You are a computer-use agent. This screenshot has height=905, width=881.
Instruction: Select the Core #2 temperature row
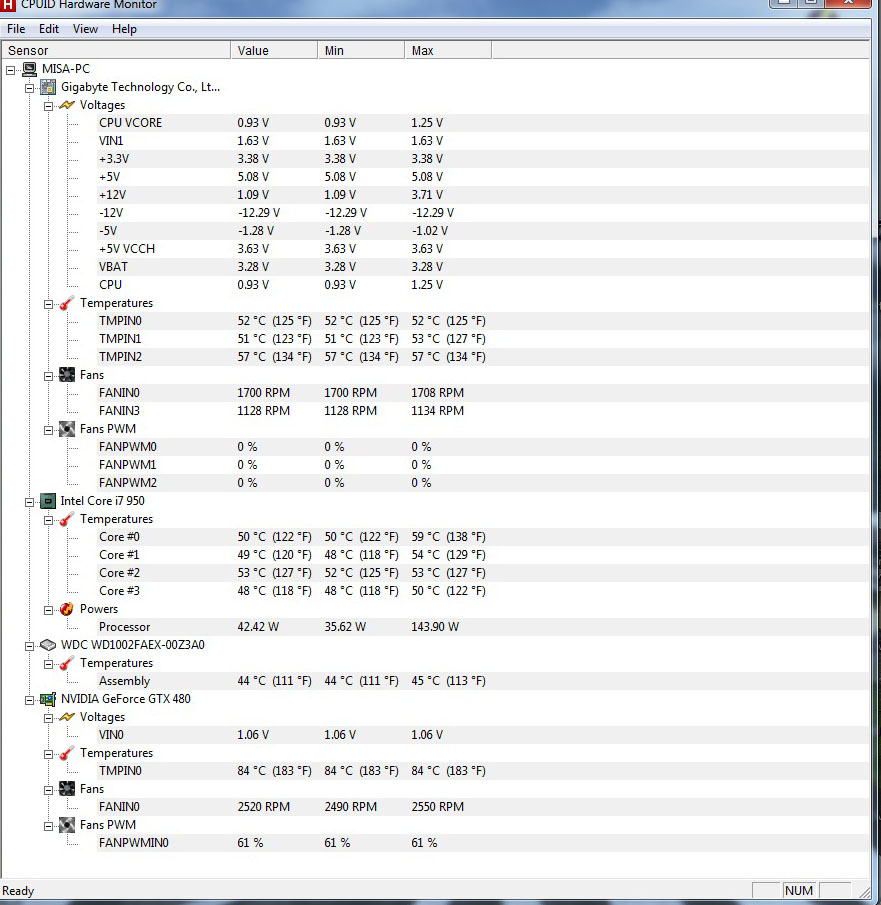[483, 573]
